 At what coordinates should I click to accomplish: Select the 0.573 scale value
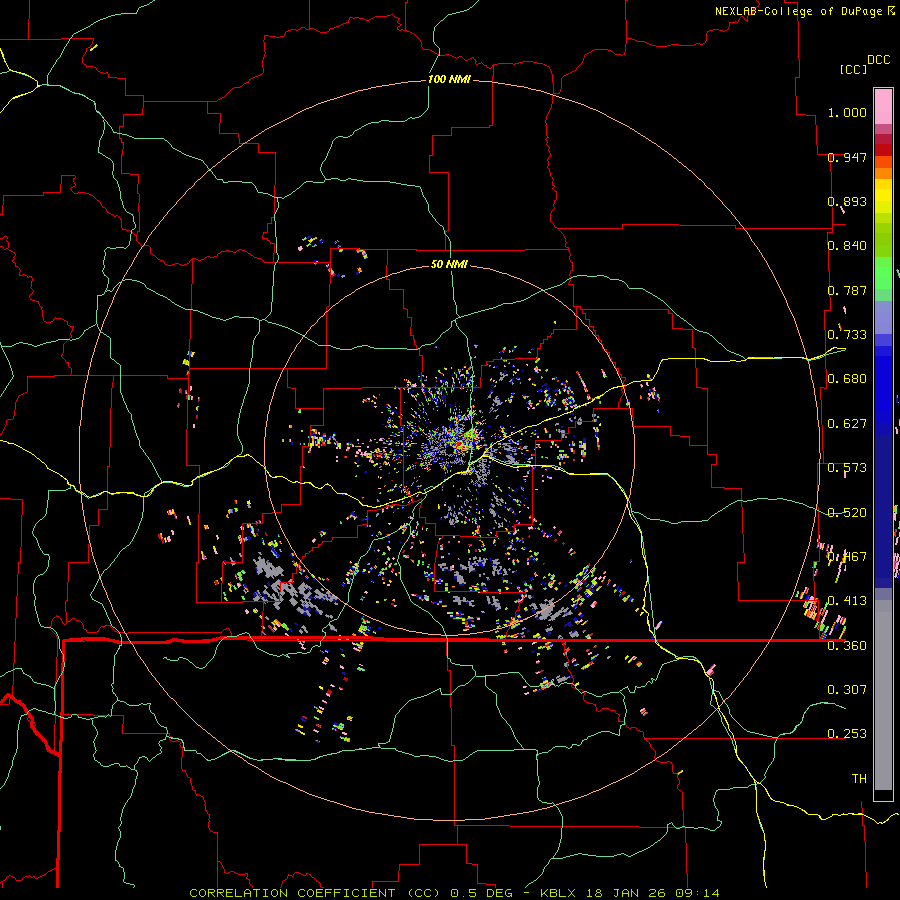click(847, 468)
